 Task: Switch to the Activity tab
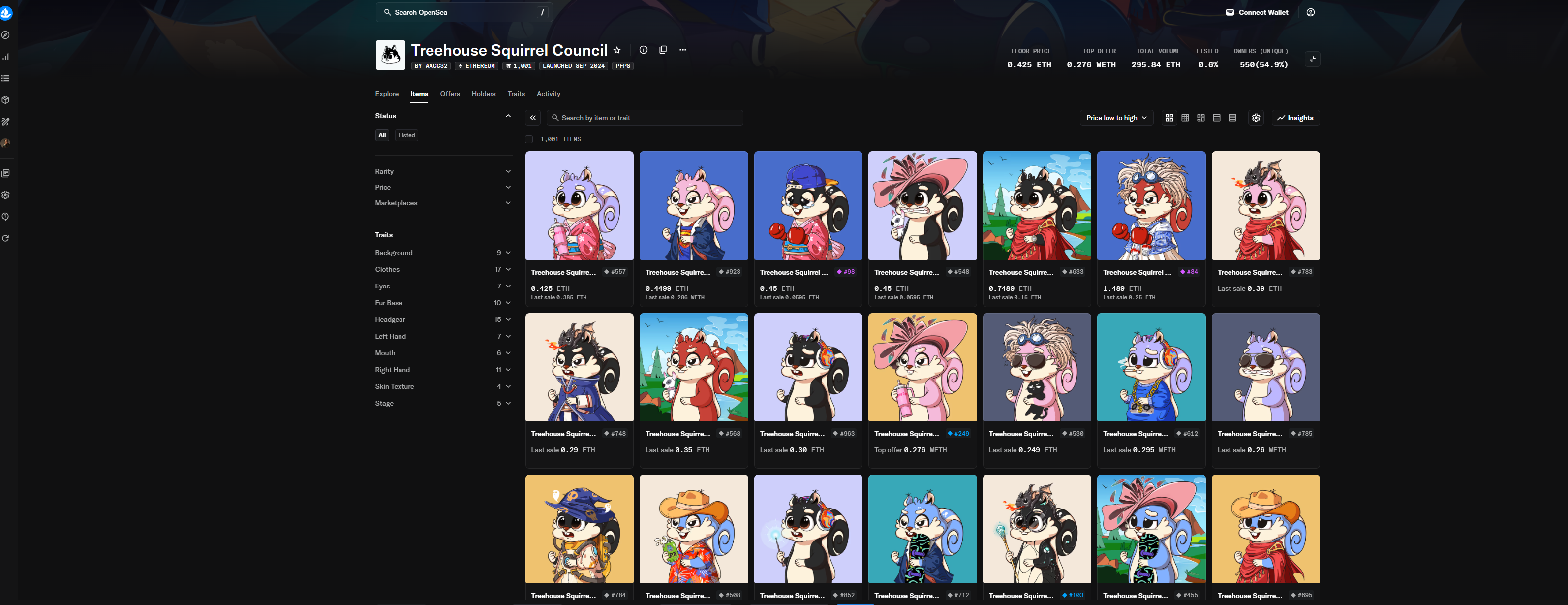point(549,94)
